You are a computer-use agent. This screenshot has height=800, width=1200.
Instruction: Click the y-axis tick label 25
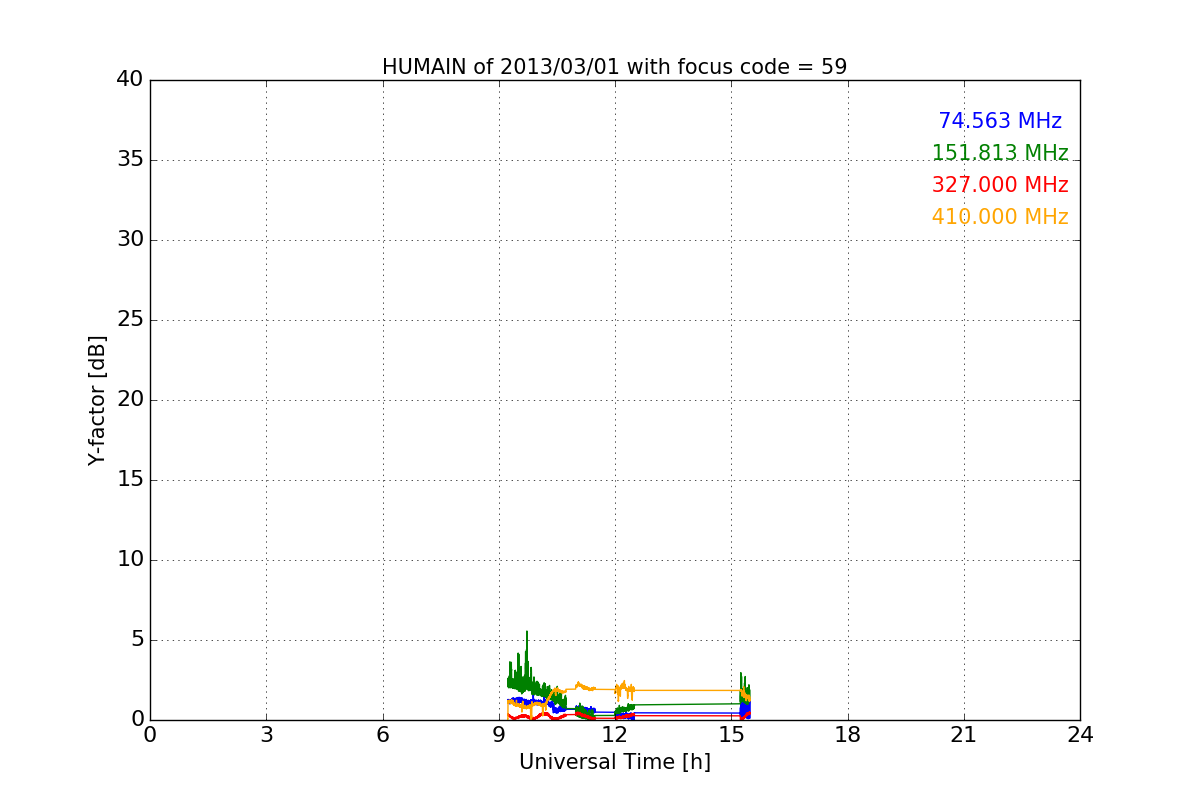click(x=130, y=320)
